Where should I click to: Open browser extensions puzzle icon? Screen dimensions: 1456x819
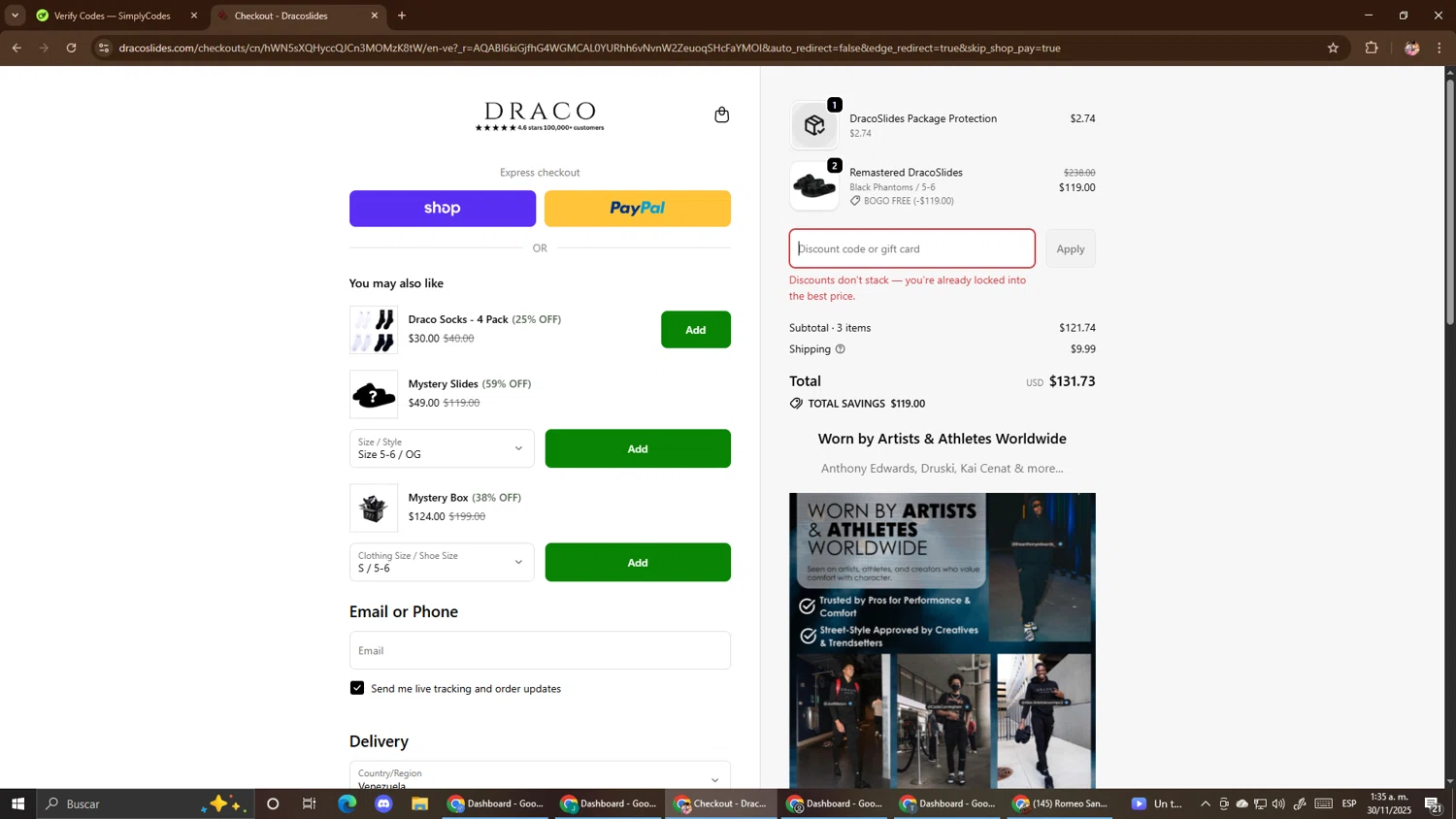[x=1372, y=48]
